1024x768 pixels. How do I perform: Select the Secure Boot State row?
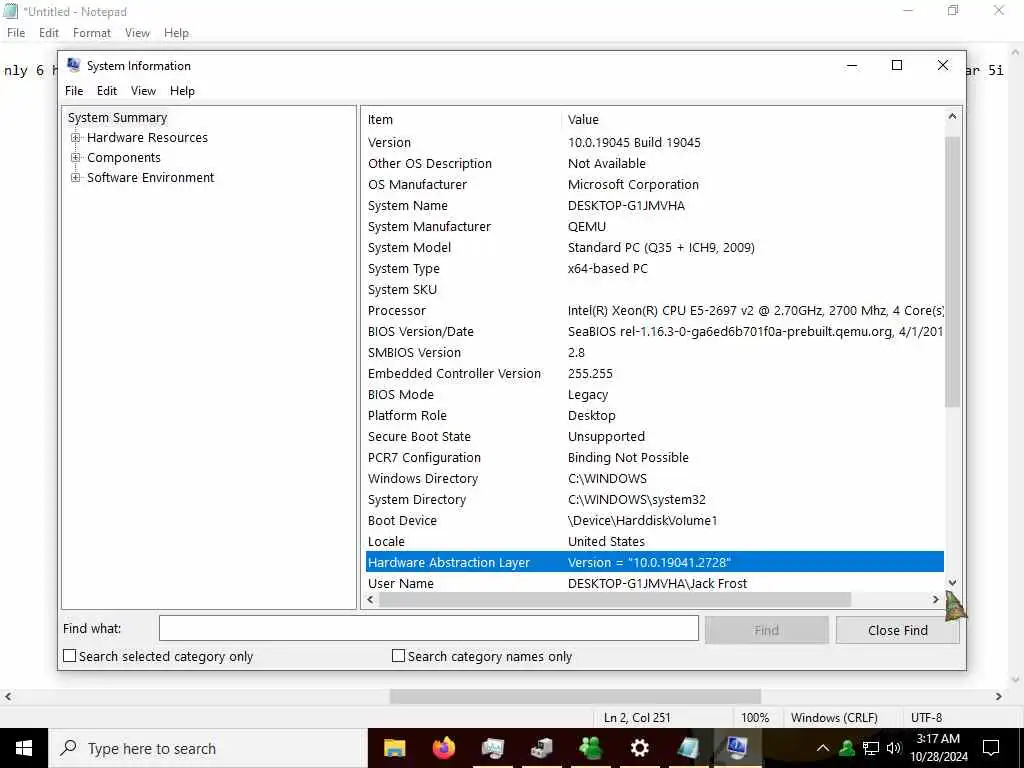tap(654, 436)
